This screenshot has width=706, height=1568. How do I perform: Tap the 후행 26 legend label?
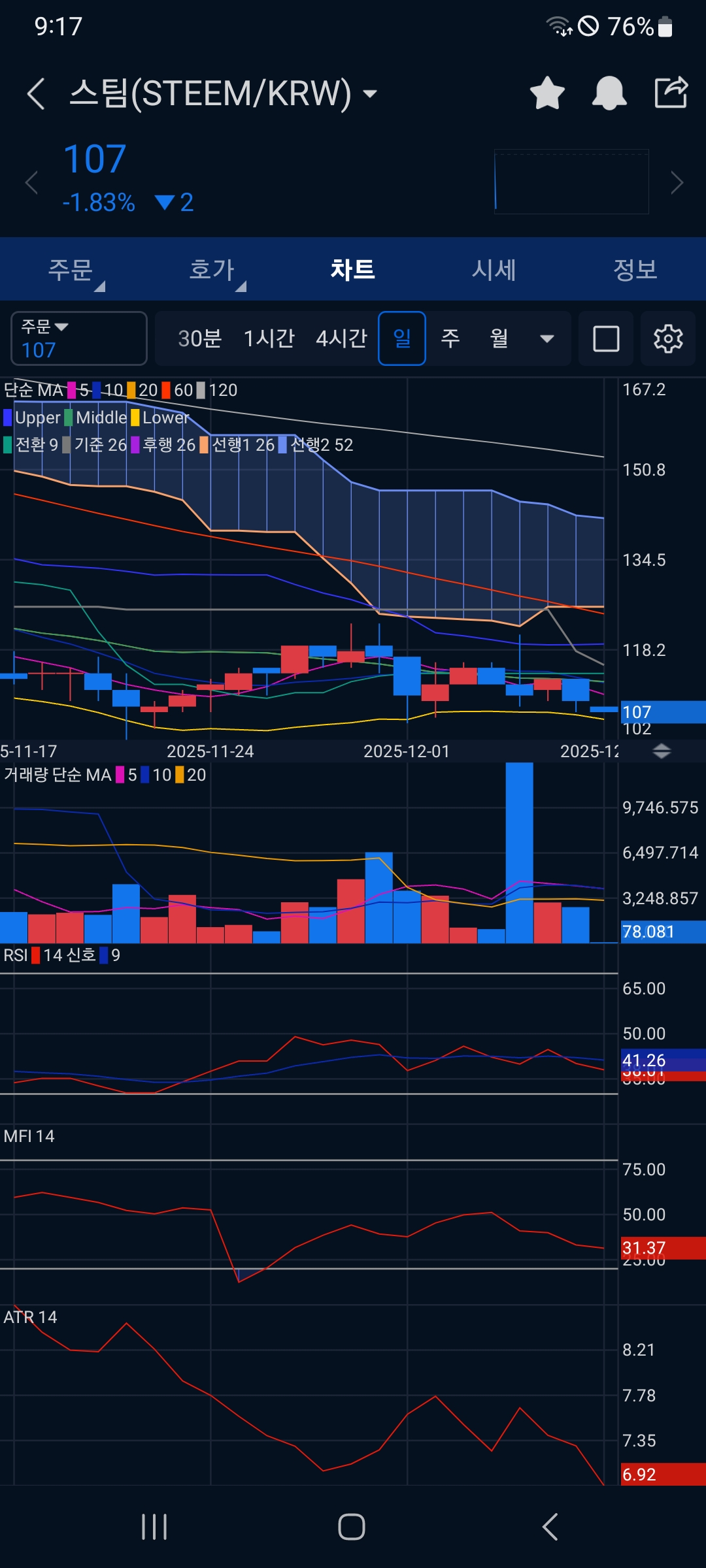[x=163, y=445]
